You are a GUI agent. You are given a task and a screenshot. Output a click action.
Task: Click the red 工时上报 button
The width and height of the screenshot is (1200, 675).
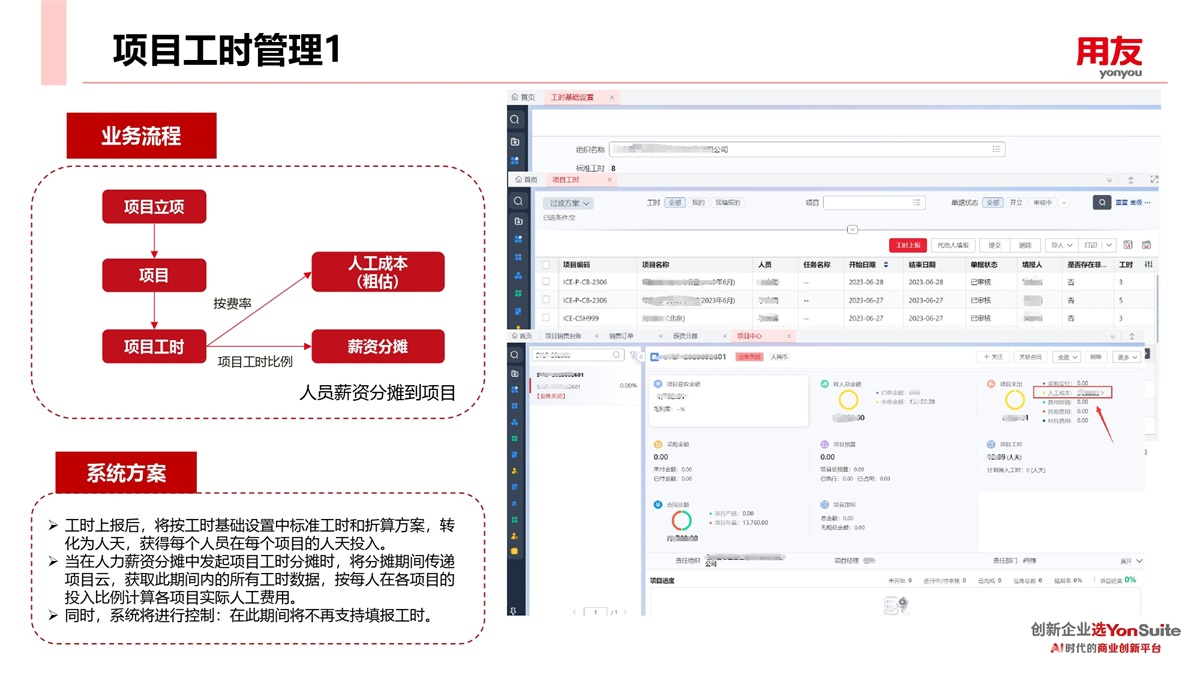click(x=907, y=245)
